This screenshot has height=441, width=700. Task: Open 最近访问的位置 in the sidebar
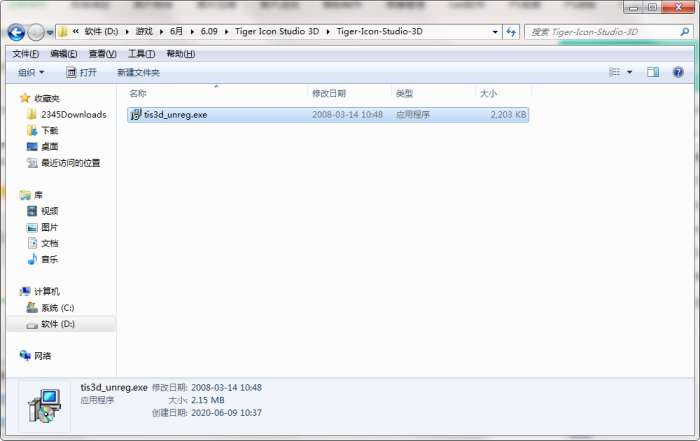click(x=71, y=163)
